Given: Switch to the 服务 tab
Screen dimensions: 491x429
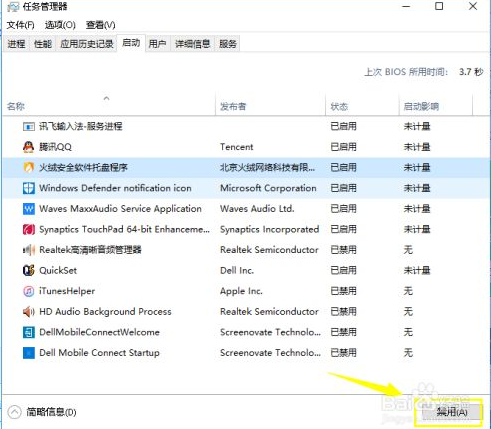Looking at the screenshot, I should [x=228, y=44].
